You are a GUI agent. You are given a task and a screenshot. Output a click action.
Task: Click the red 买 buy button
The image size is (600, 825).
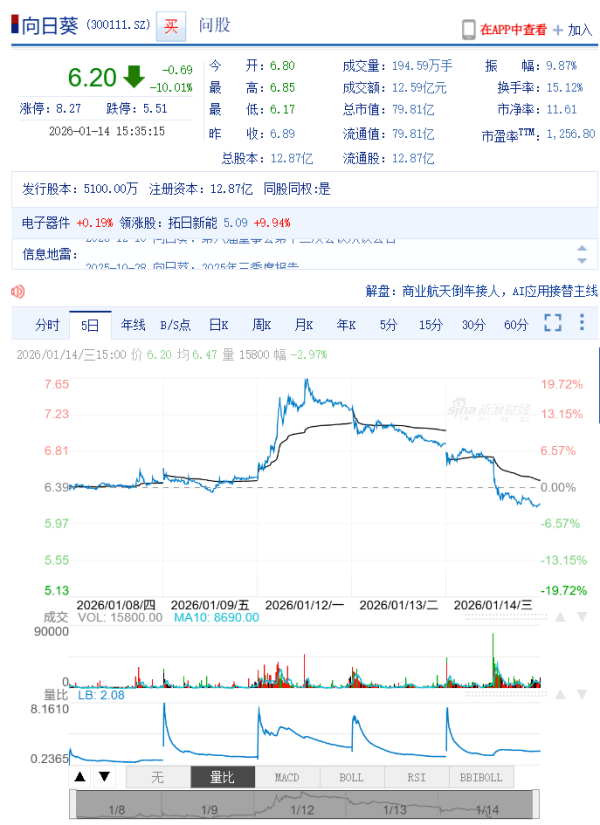(172, 26)
